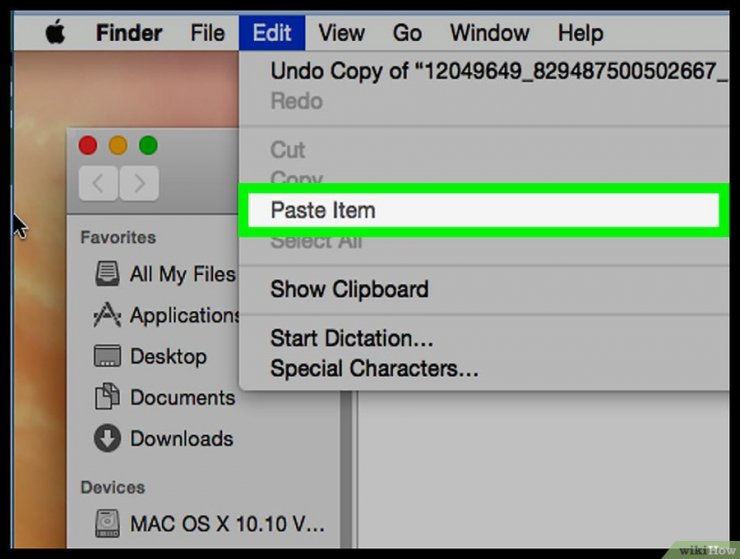The image size is (740, 559).
Task: Click the green zoom window button
Action: pos(148,145)
